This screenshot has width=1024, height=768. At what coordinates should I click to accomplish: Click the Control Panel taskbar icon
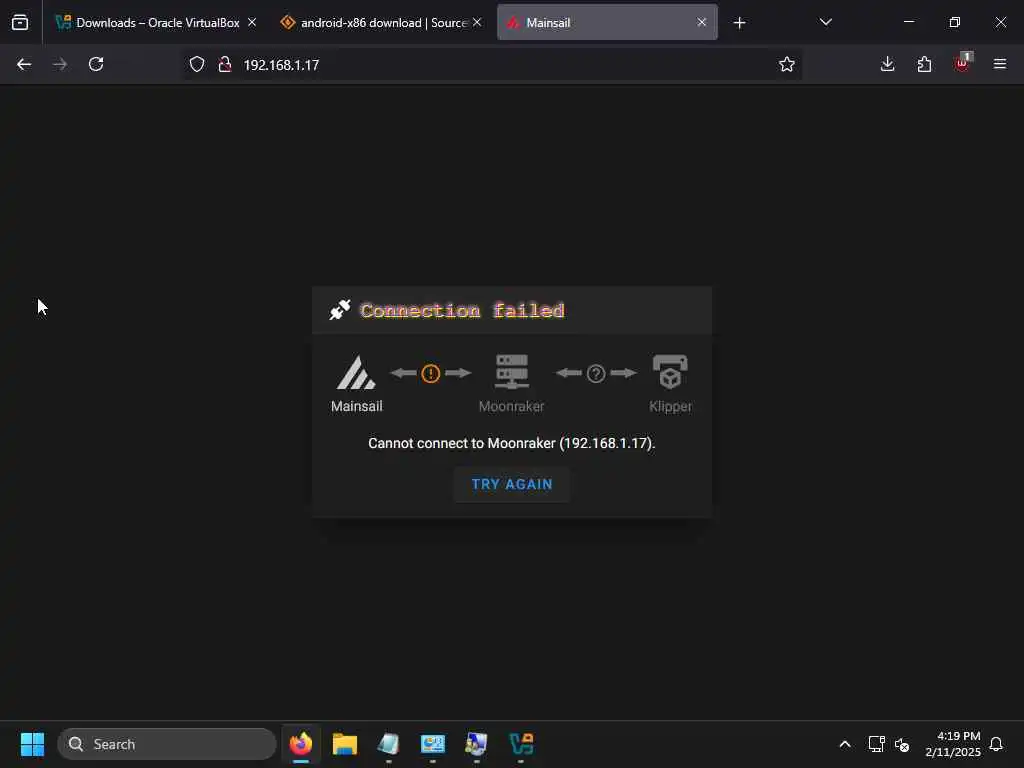(x=432, y=744)
